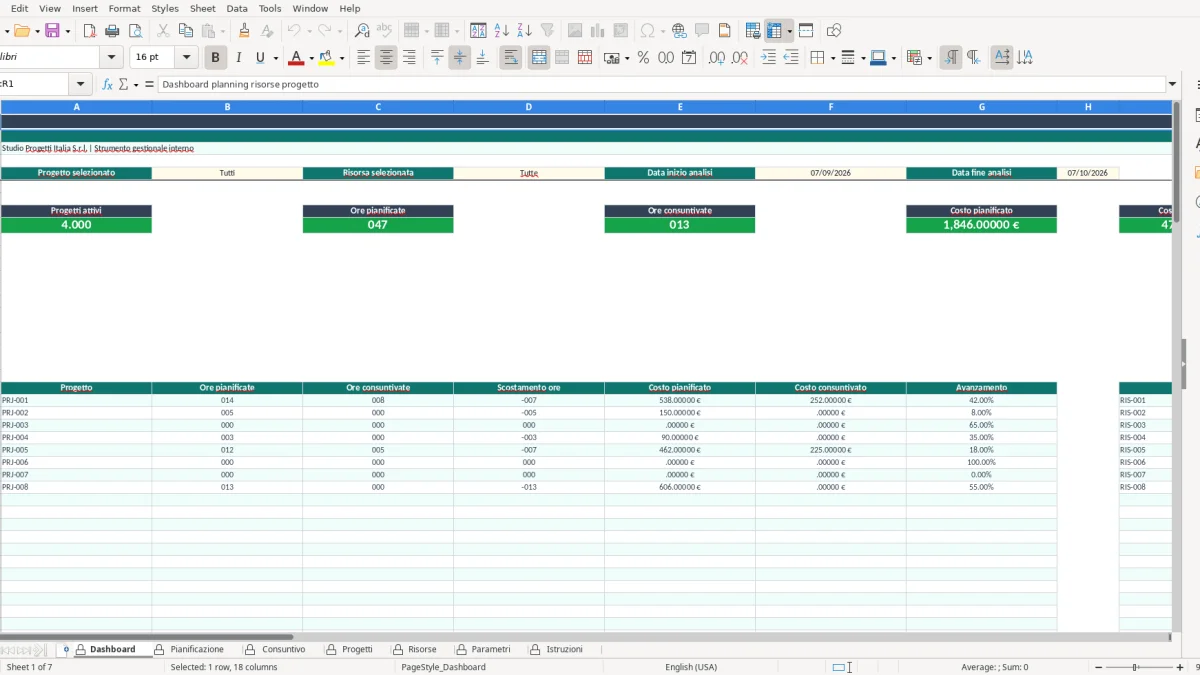The image size is (1200, 675).
Task: Sort descending Z to A
Action: (524, 31)
